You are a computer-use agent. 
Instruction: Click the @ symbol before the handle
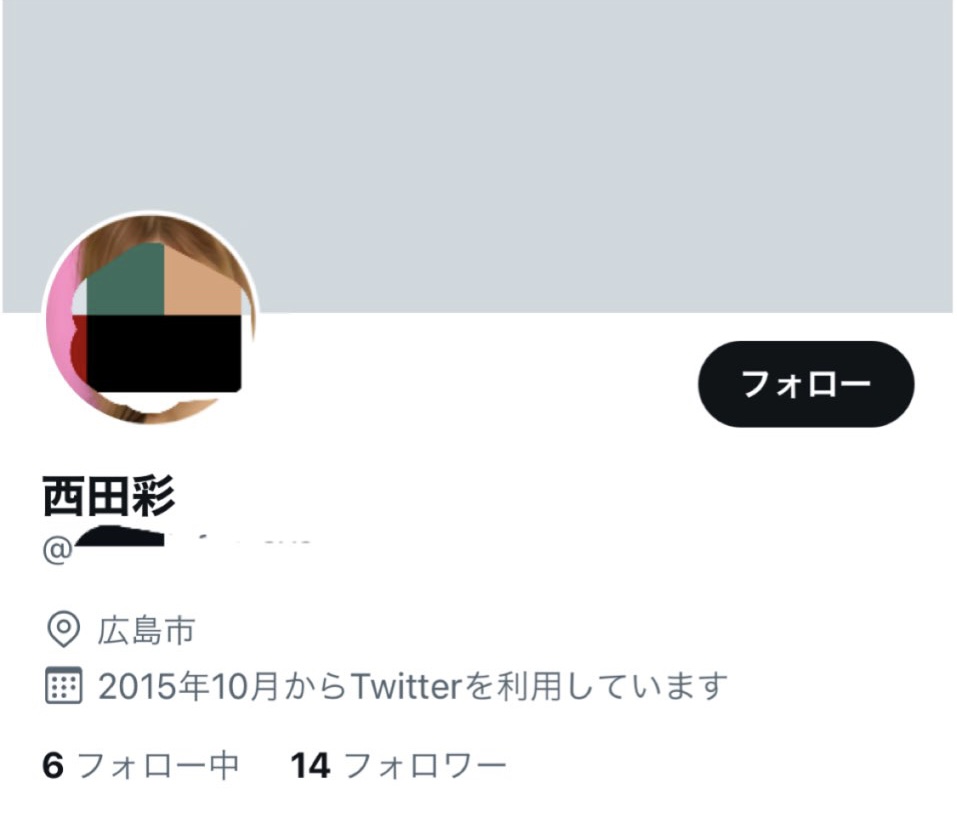click(x=57, y=550)
